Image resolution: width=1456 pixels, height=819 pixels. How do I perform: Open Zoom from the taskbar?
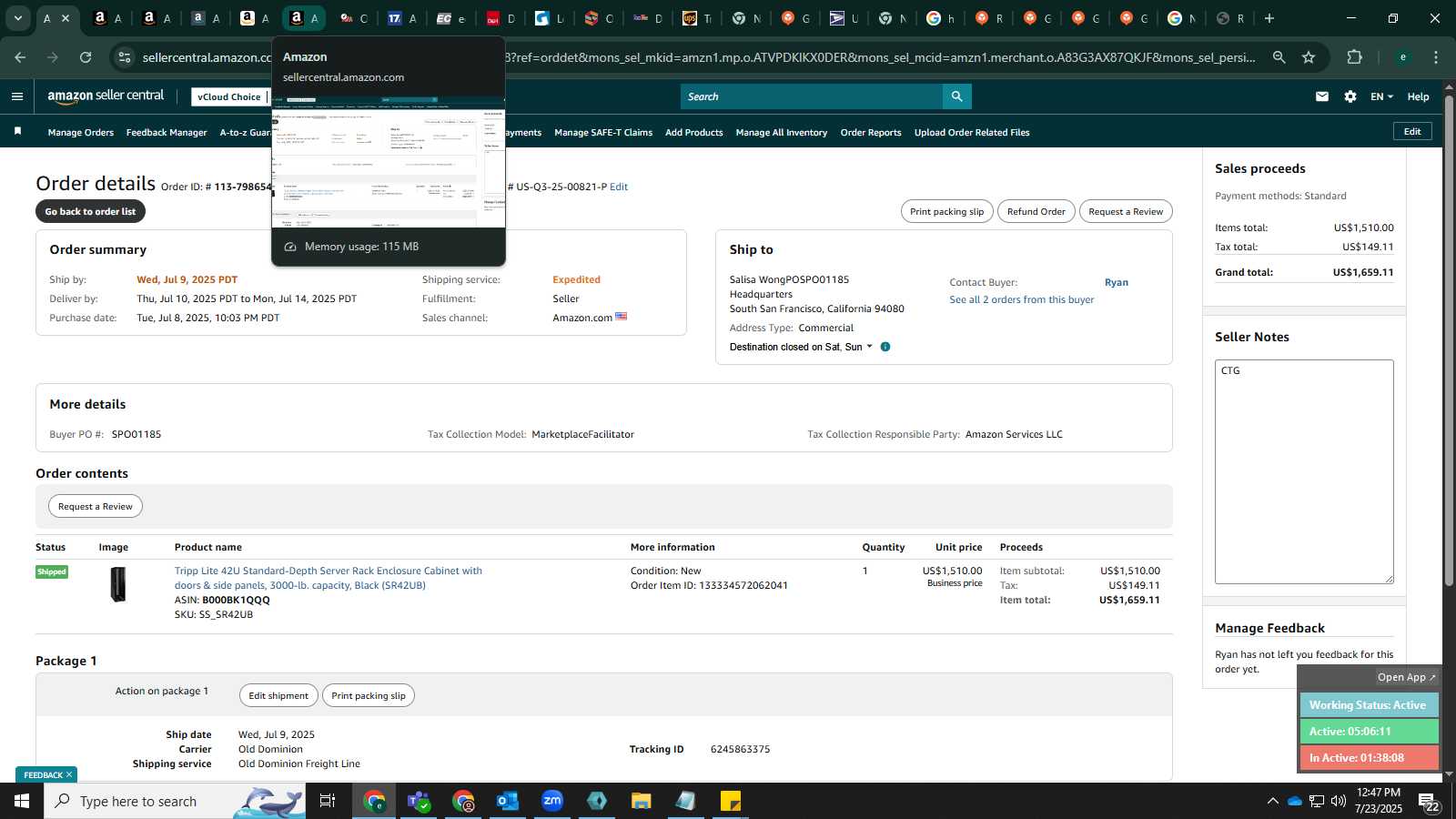(552, 801)
